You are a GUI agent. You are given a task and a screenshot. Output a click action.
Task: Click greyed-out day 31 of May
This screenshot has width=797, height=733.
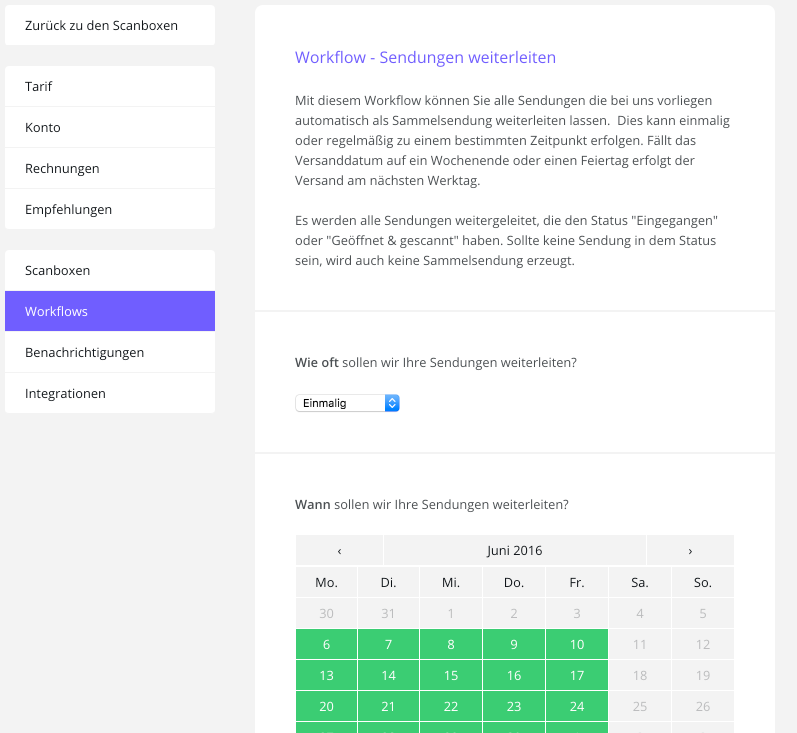point(388,614)
